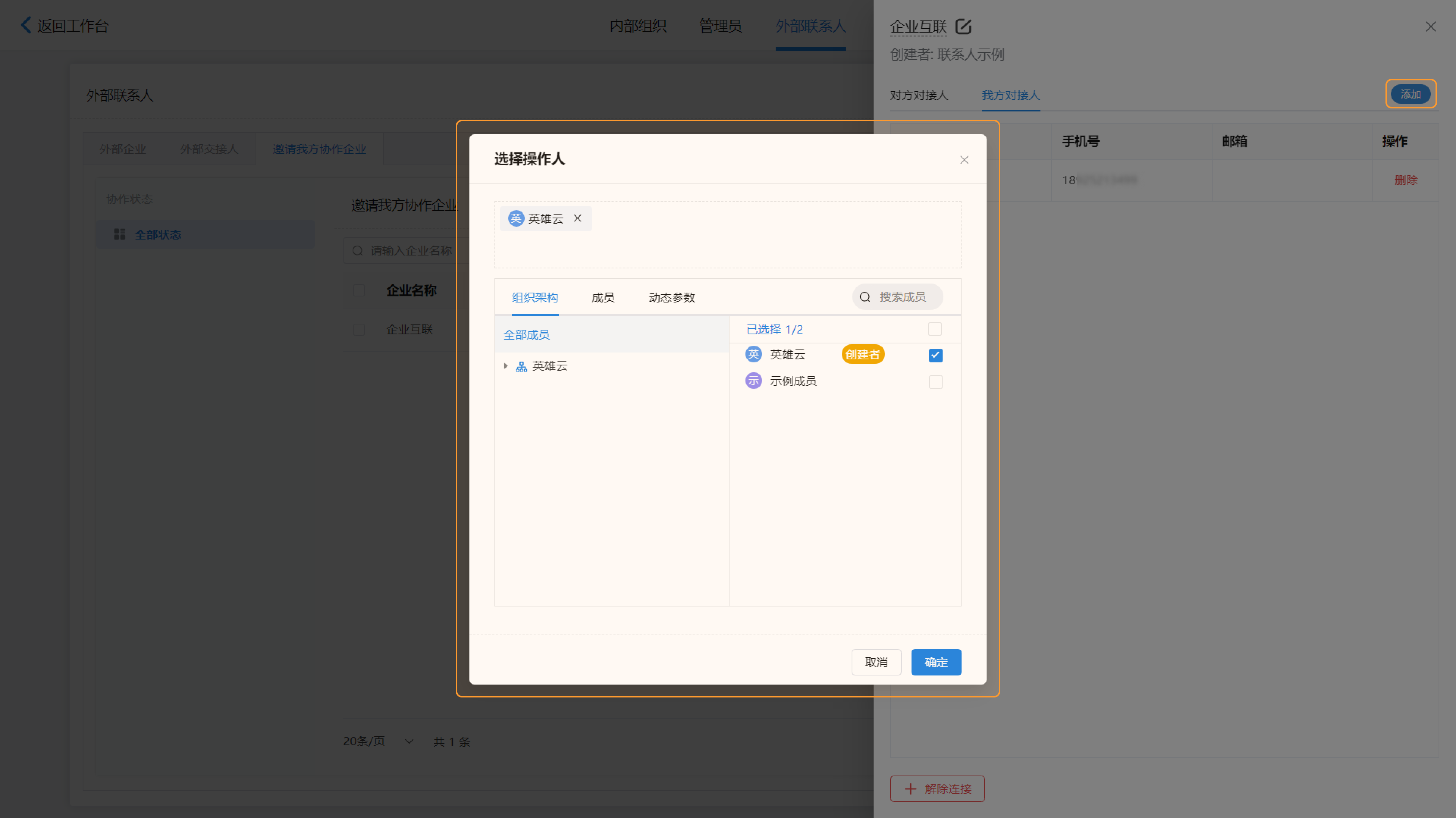The width and height of the screenshot is (1456, 818).
Task: Click the 手机号 column header
Action: click(1081, 141)
